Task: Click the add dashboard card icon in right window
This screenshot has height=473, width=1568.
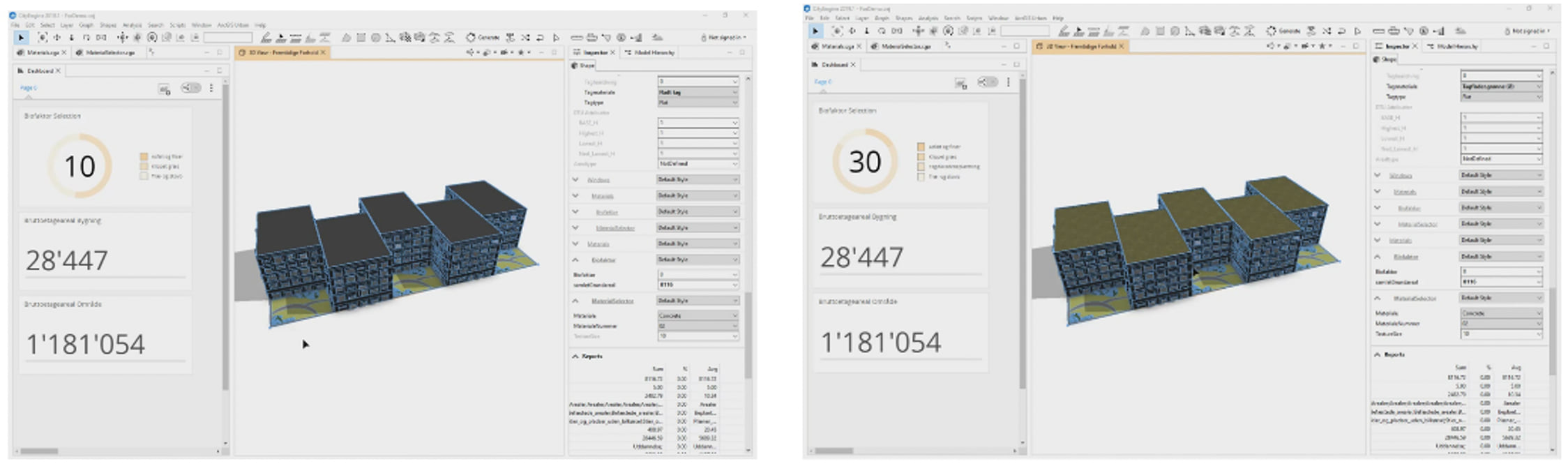Action: (x=961, y=84)
